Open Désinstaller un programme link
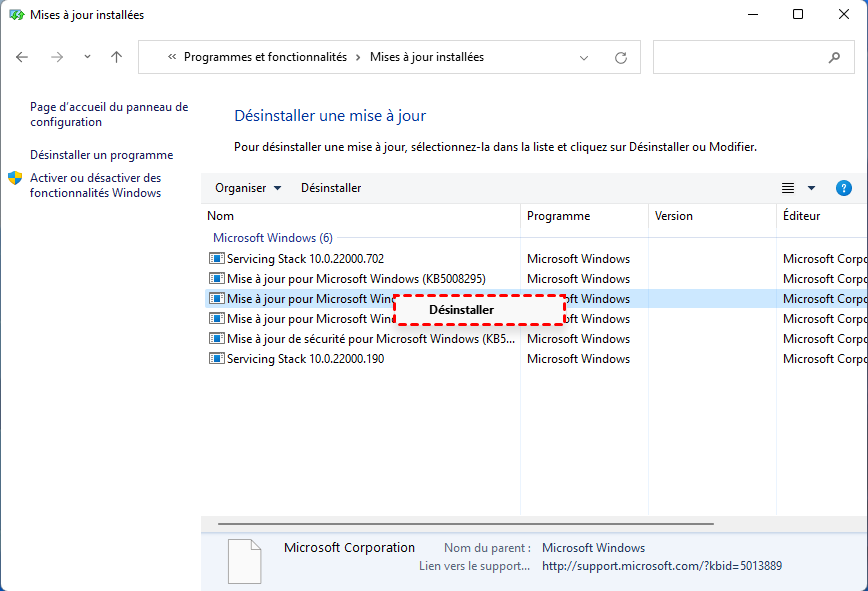 pyautogui.click(x=101, y=155)
